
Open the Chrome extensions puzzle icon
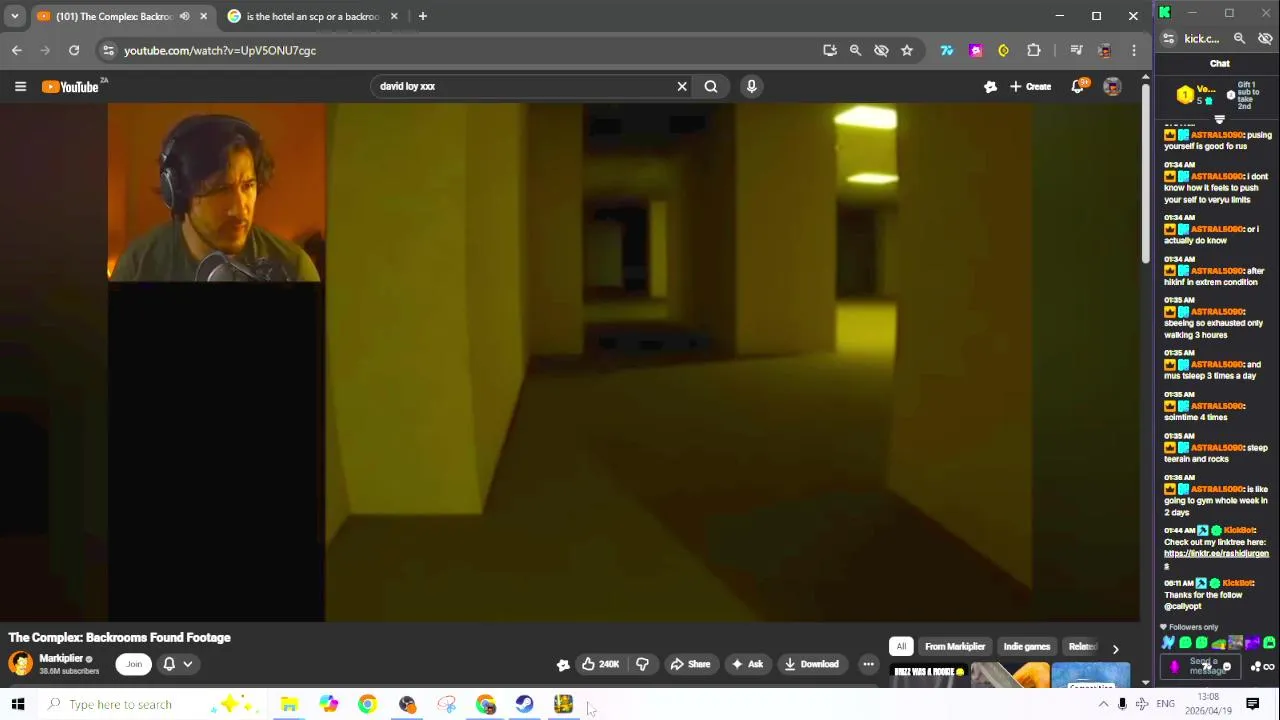[1034, 50]
